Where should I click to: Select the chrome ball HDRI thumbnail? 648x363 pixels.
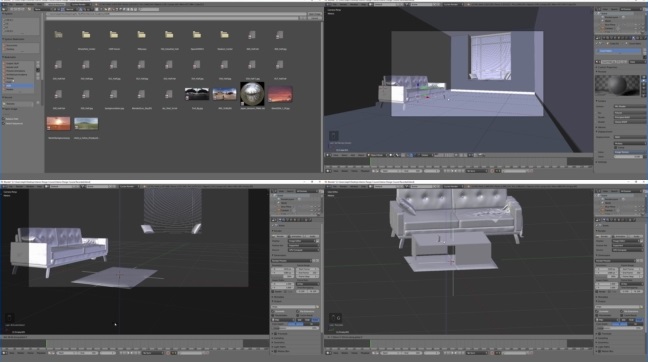252,93
